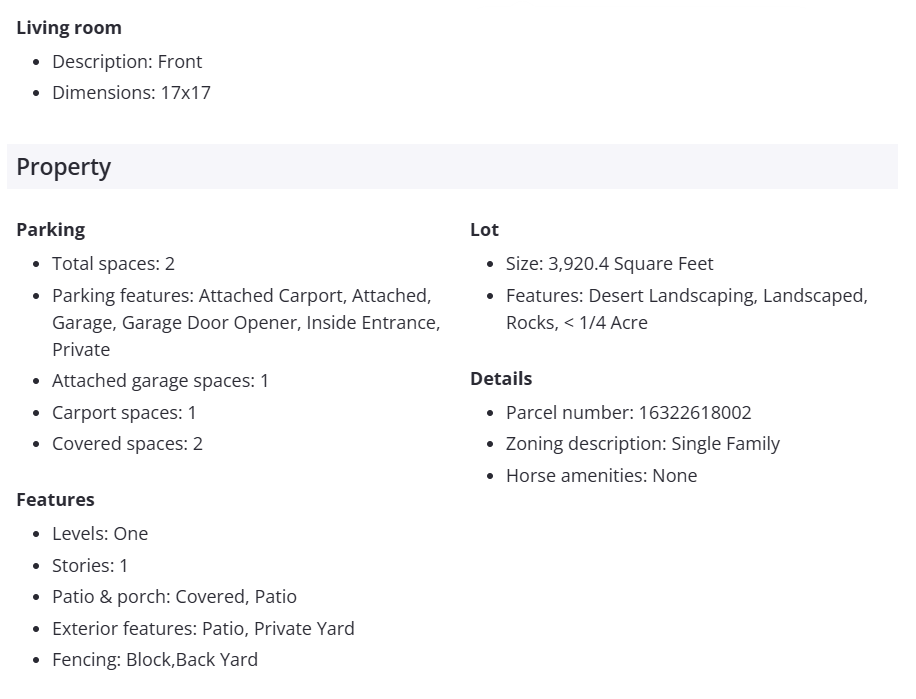Image resolution: width=916 pixels, height=699 pixels.
Task: Click the Fencing: Block,Back Yard item
Action: (x=155, y=660)
